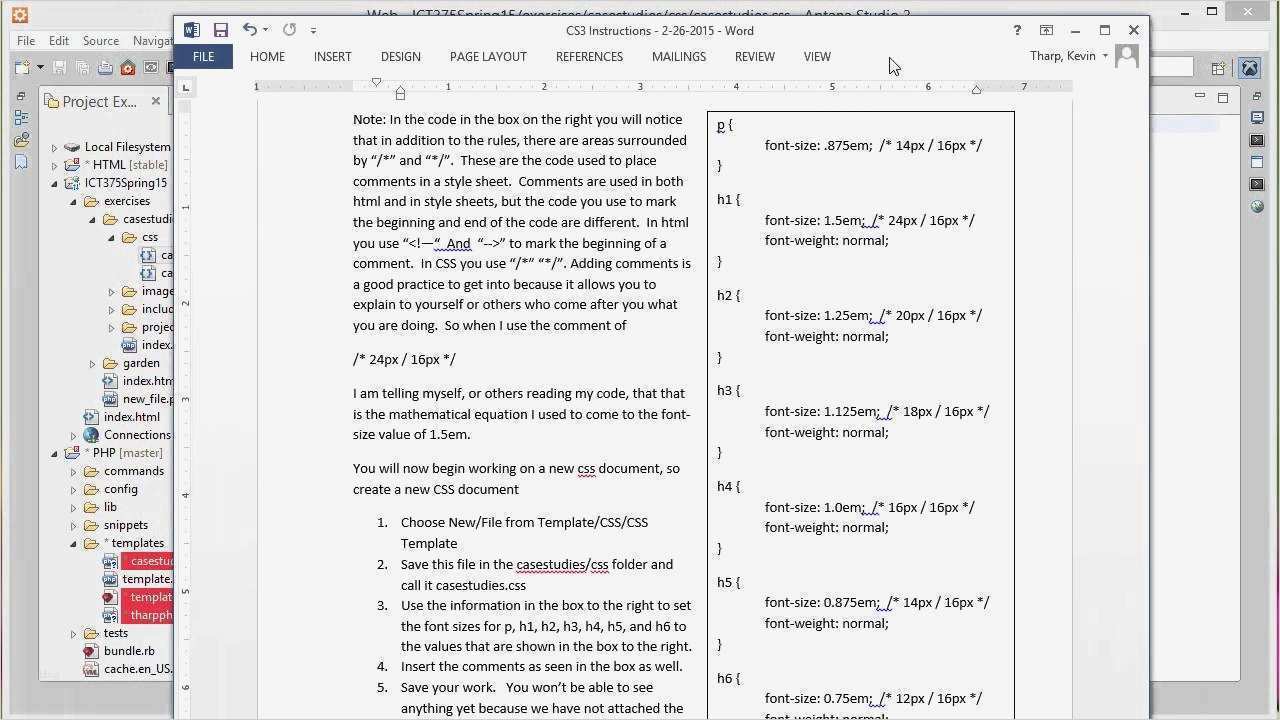Click the New file icon in Aptana toolbar

22,68
